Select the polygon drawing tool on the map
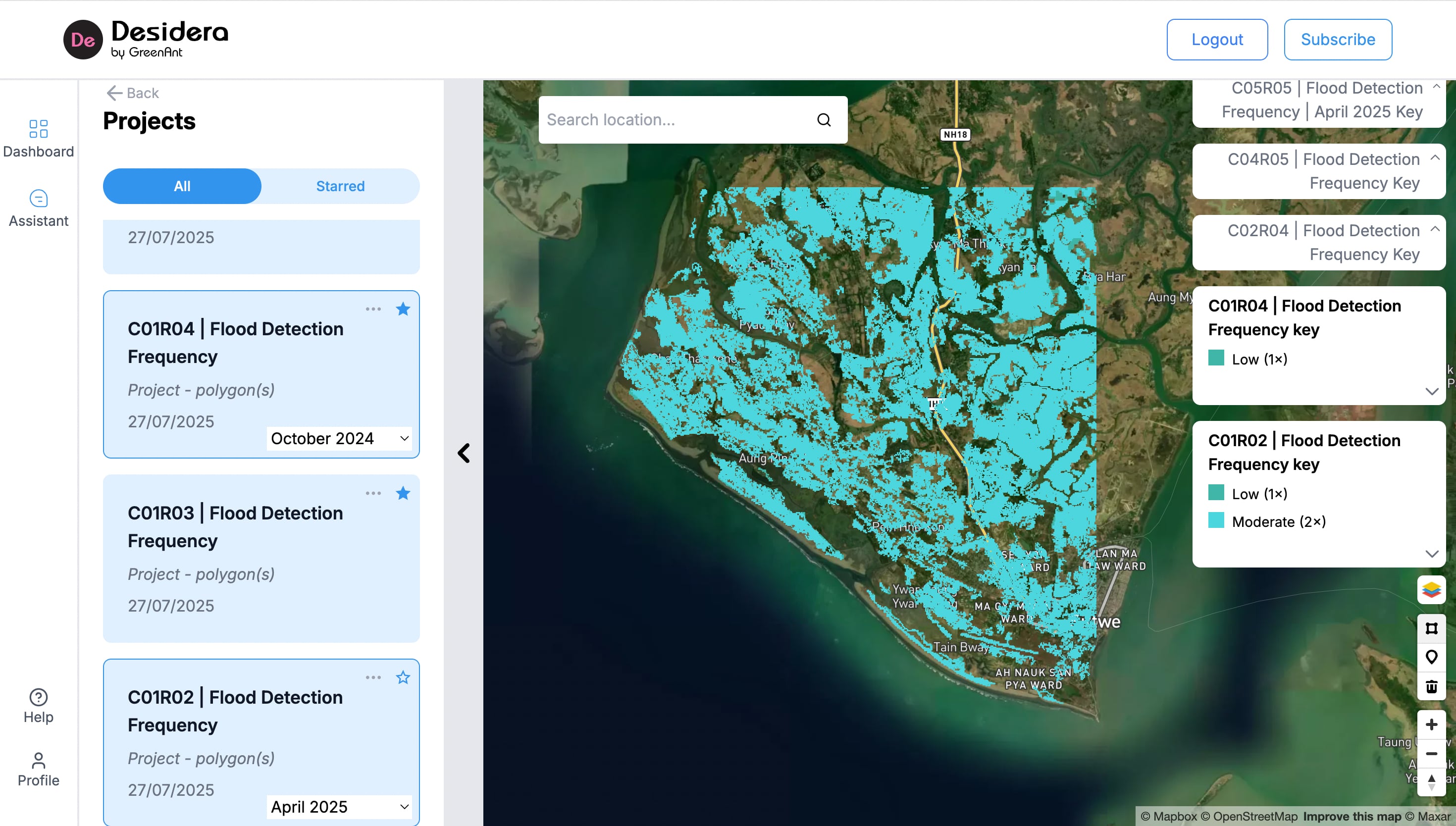The height and width of the screenshot is (826, 1456). click(1432, 628)
